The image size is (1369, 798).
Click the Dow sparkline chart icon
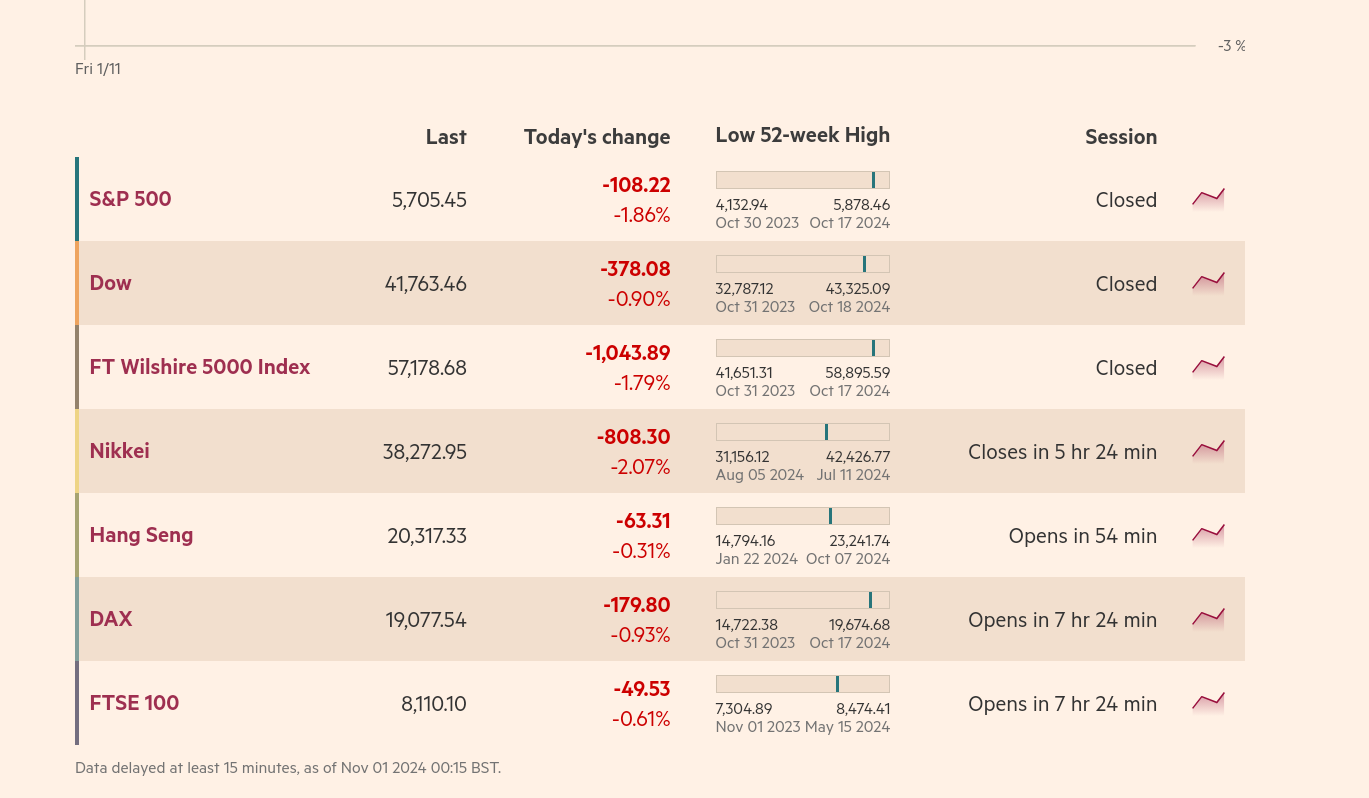point(1208,282)
